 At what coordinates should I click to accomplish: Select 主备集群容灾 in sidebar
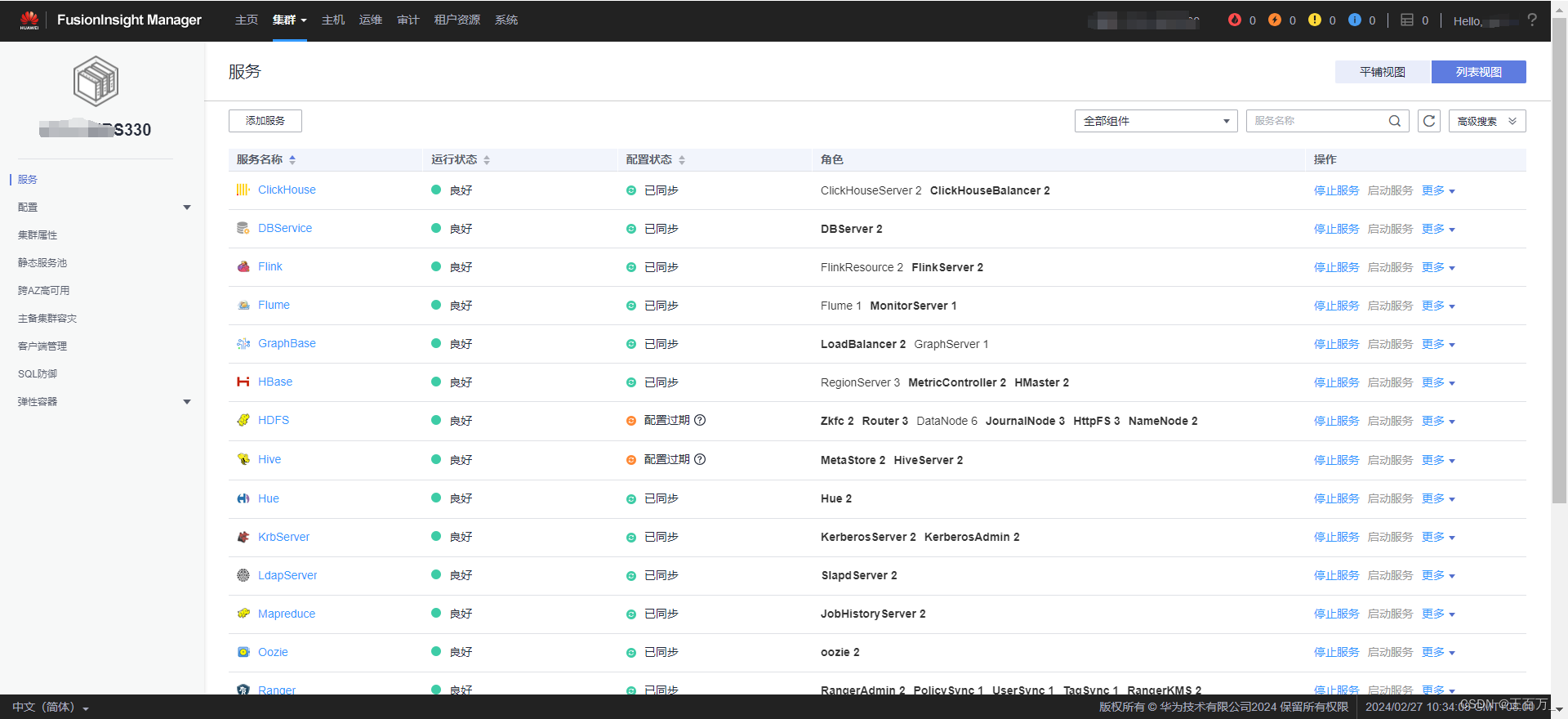coord(47,319)
